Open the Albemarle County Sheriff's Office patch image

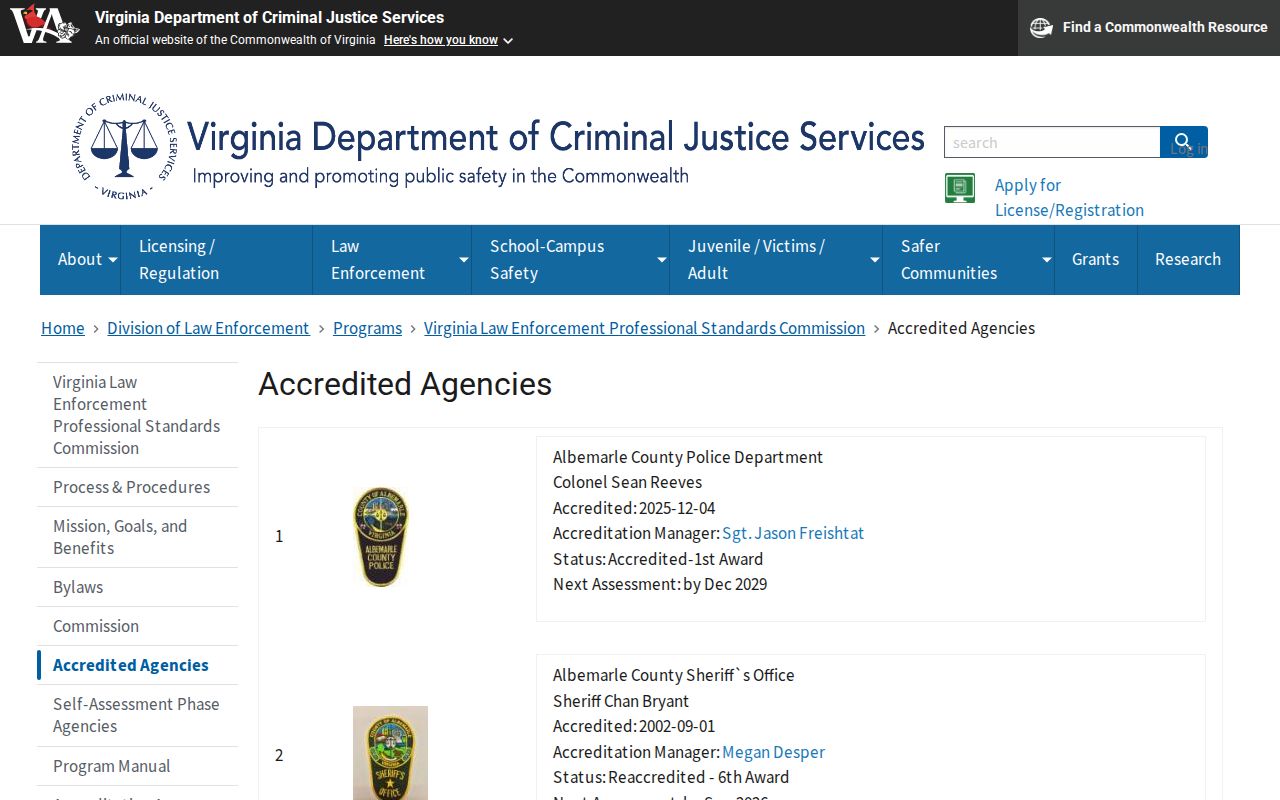click(390, 753)
